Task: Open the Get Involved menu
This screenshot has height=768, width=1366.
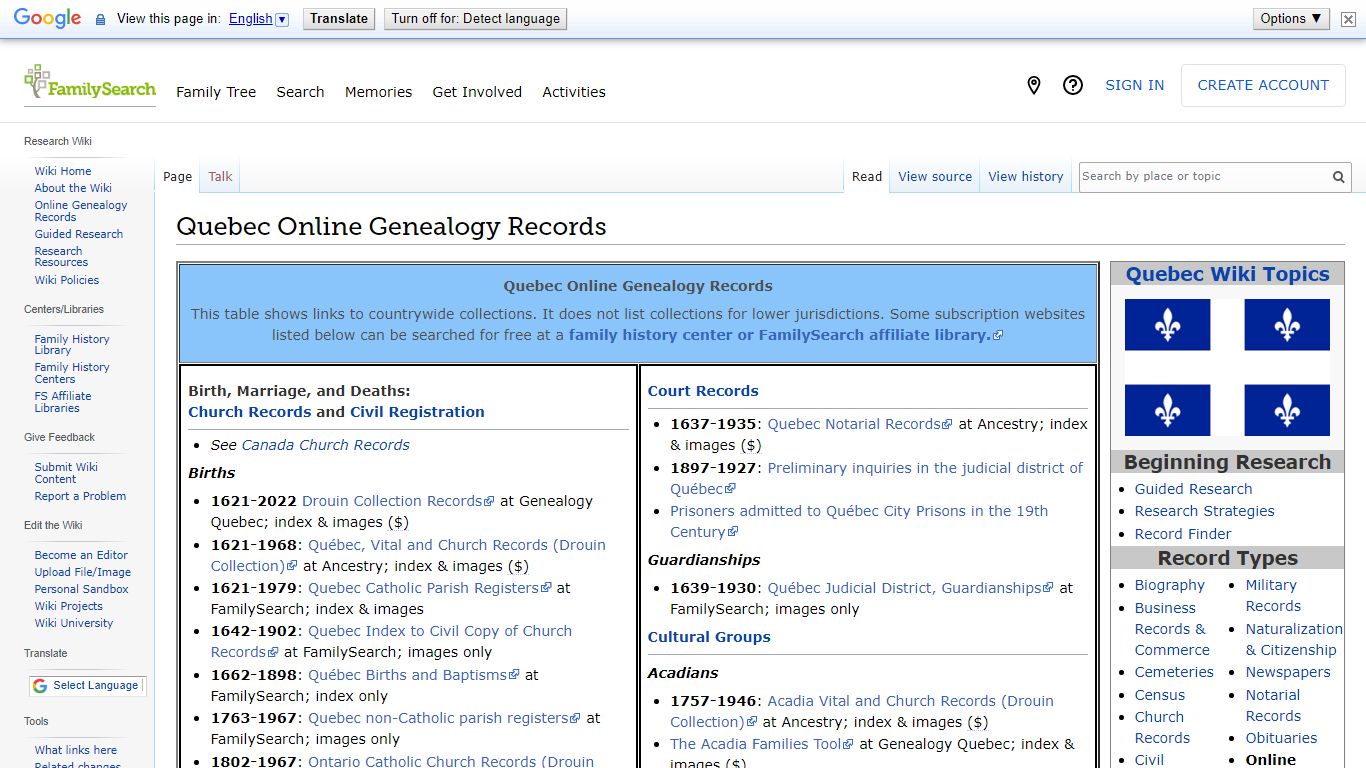Action: 477,92
